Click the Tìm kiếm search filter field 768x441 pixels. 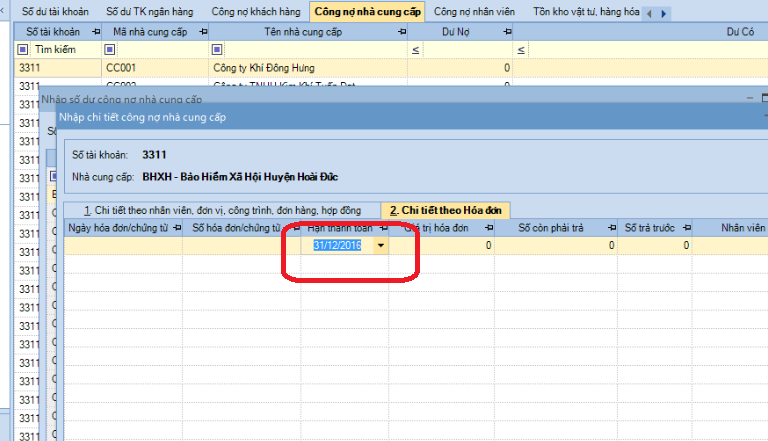click(x=62, y=49)
